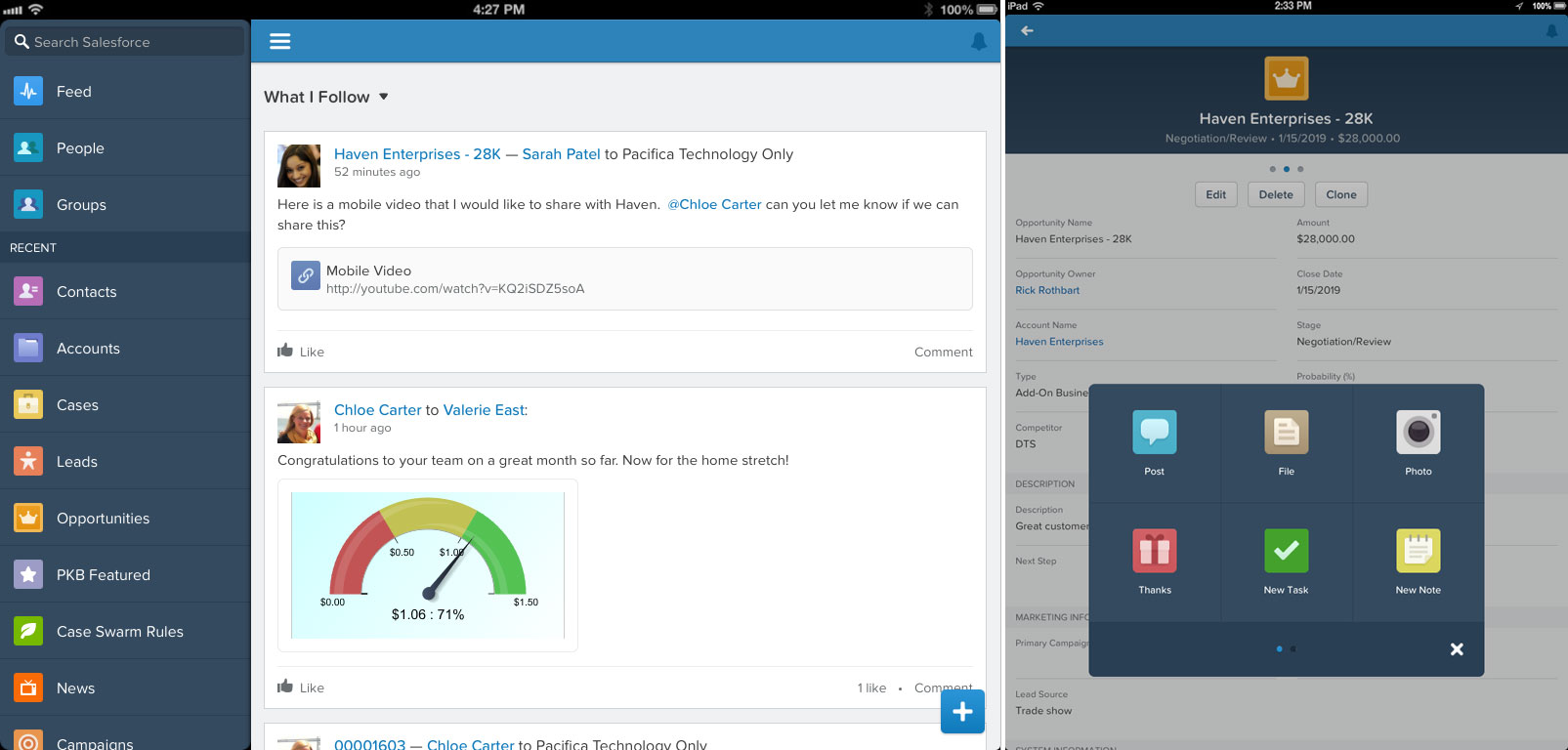The image size is (1568, 750).
Task: Open the Haven Enterprises - 28K feed link
Action: [417, 154]
